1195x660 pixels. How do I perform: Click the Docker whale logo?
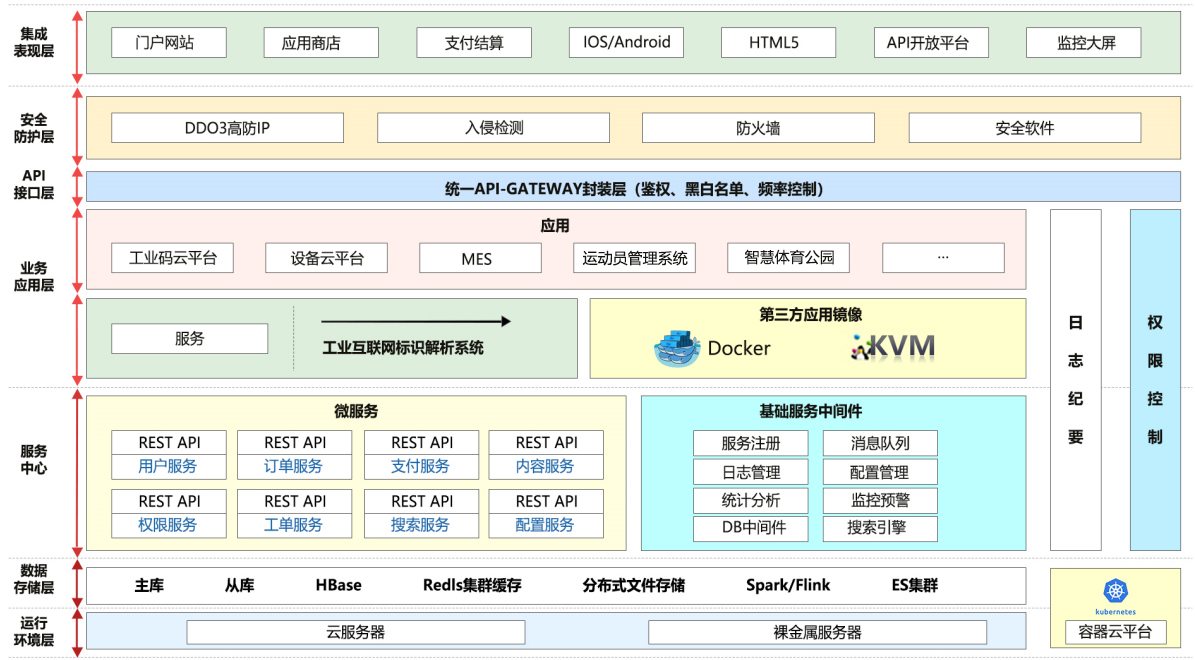click(677, 349)
